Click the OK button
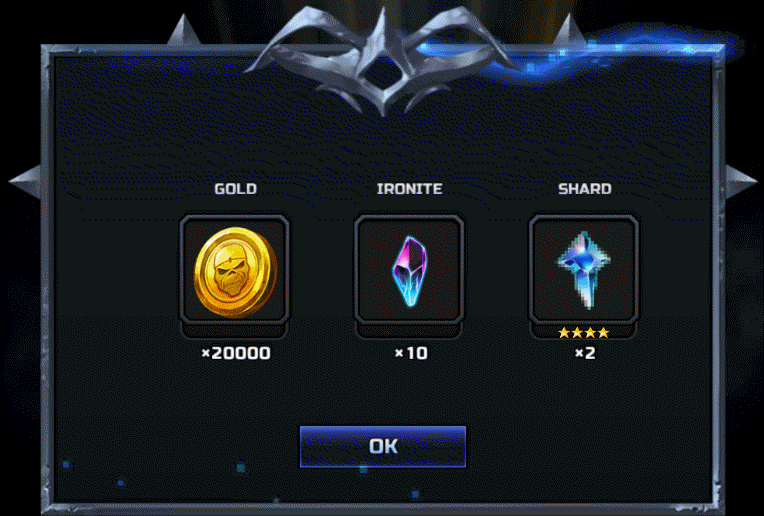Viewport: 764px width, 516px height. coord(382,446)
